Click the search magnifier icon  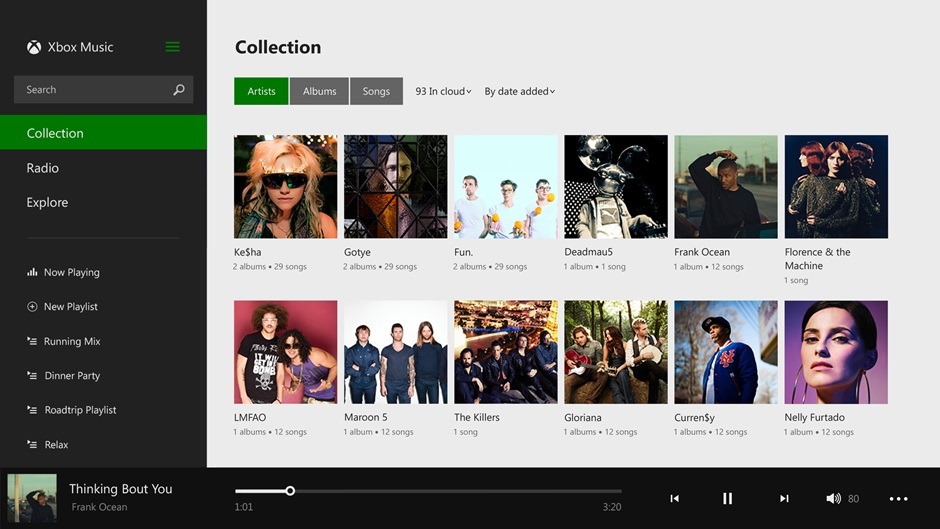point(179,90)
